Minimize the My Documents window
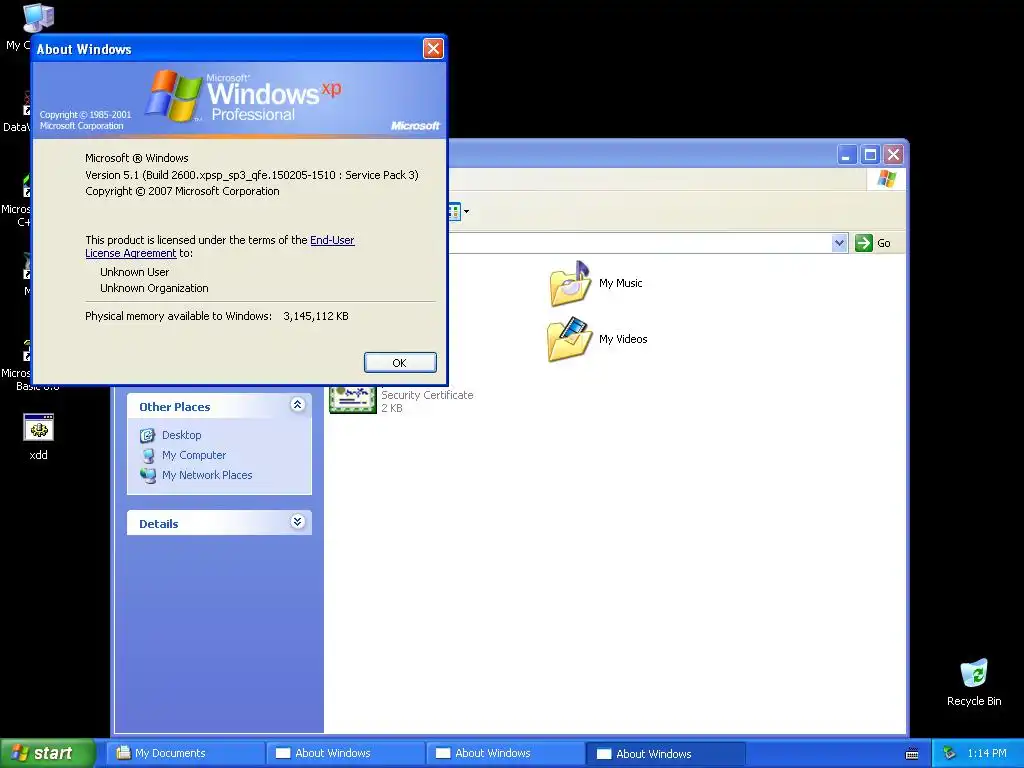The height and width of the screenshot is (768, 1024). pos(847,155)
